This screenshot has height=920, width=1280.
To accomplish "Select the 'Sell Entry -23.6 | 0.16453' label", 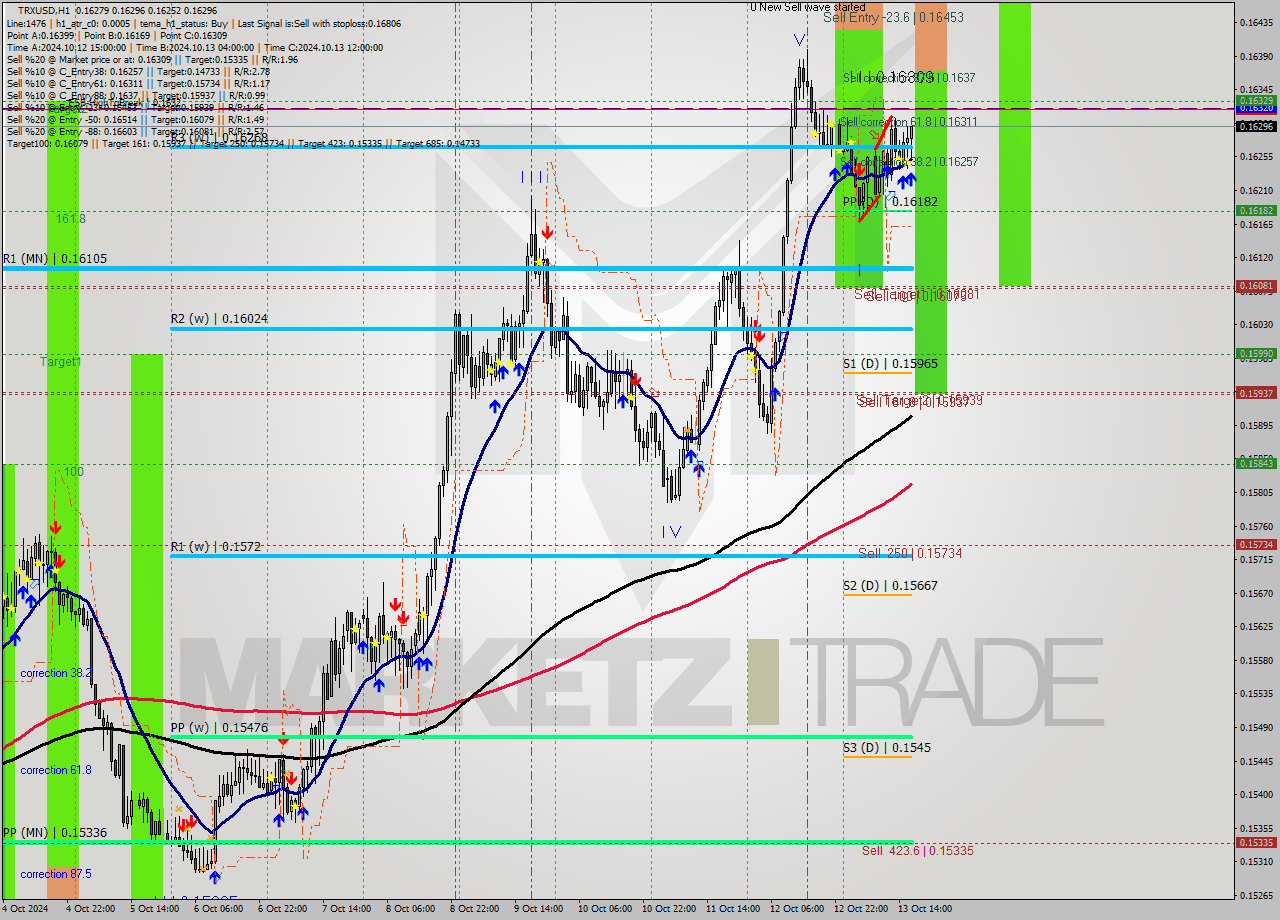I will 893,17.
